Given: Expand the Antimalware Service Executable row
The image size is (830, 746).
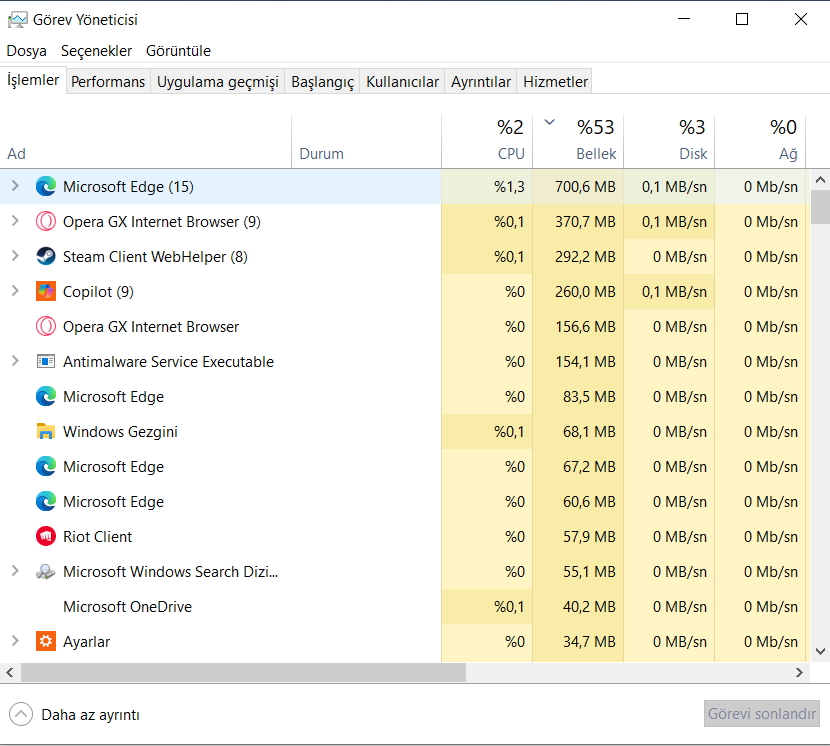Looking at the screenshot, I should click(x=15, y=361).
